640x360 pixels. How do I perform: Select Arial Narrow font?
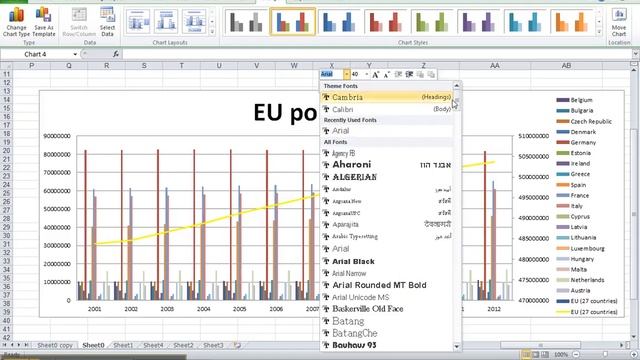pyautogui.click(x=387, y=273)
